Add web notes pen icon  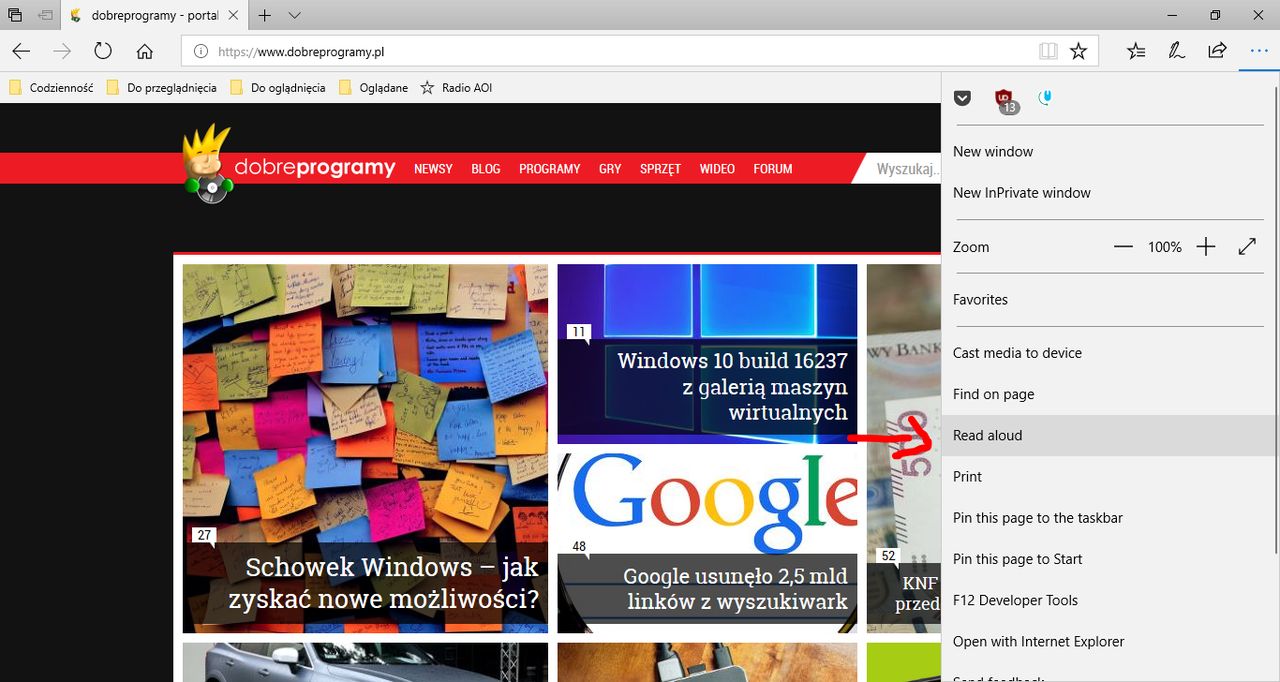click(1177, 51)
